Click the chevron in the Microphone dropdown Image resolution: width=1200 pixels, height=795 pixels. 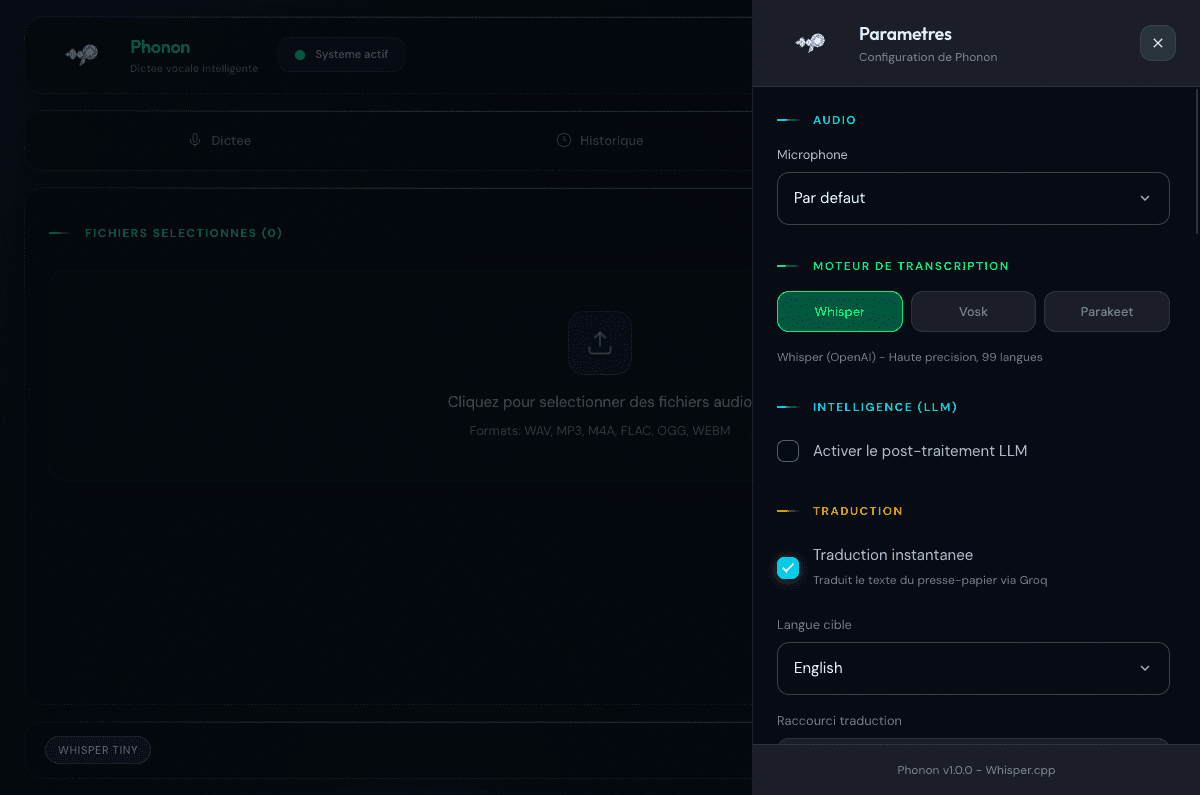coord(1145,198)
